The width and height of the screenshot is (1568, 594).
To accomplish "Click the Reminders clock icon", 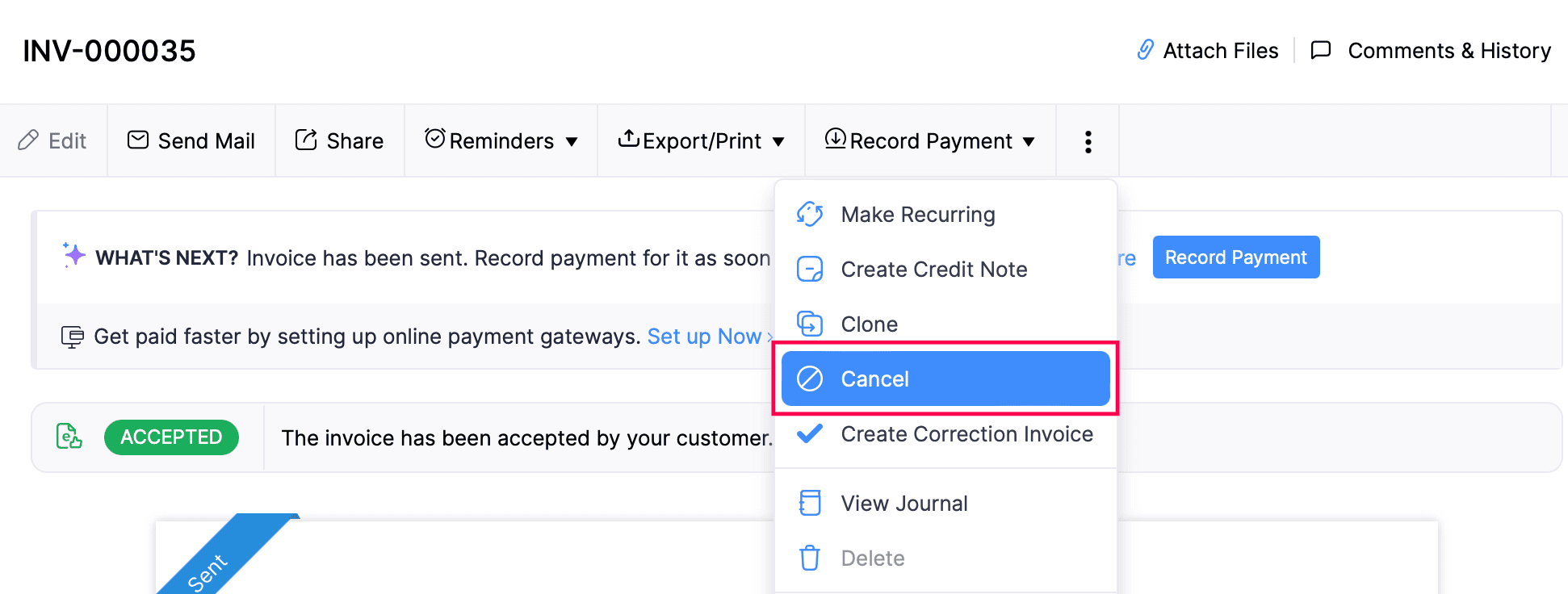I will (434, 139).
